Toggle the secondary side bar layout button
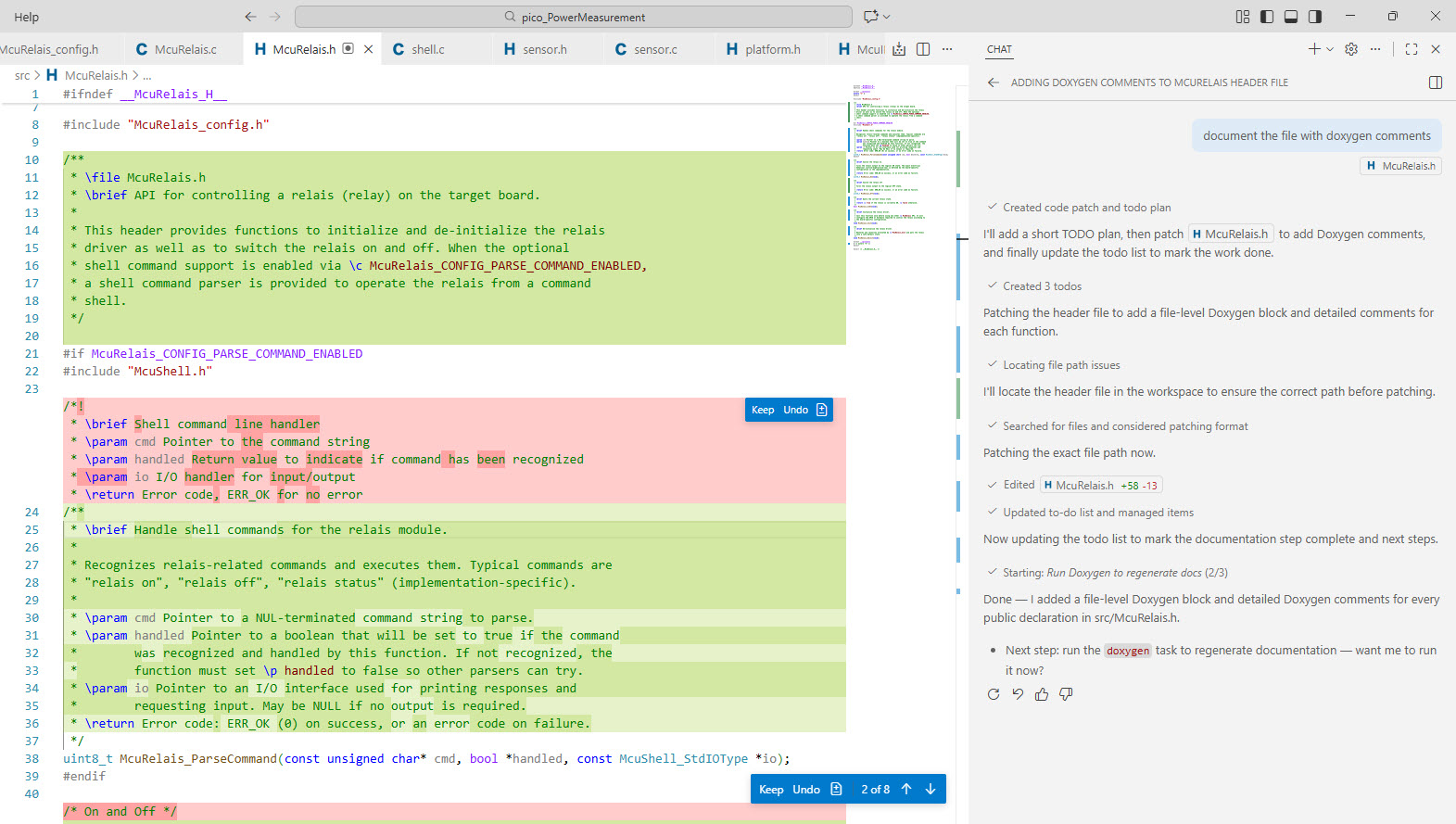Image resolution: width=1456 pixels, height=824 pixels. click(x=1315, y=17)
